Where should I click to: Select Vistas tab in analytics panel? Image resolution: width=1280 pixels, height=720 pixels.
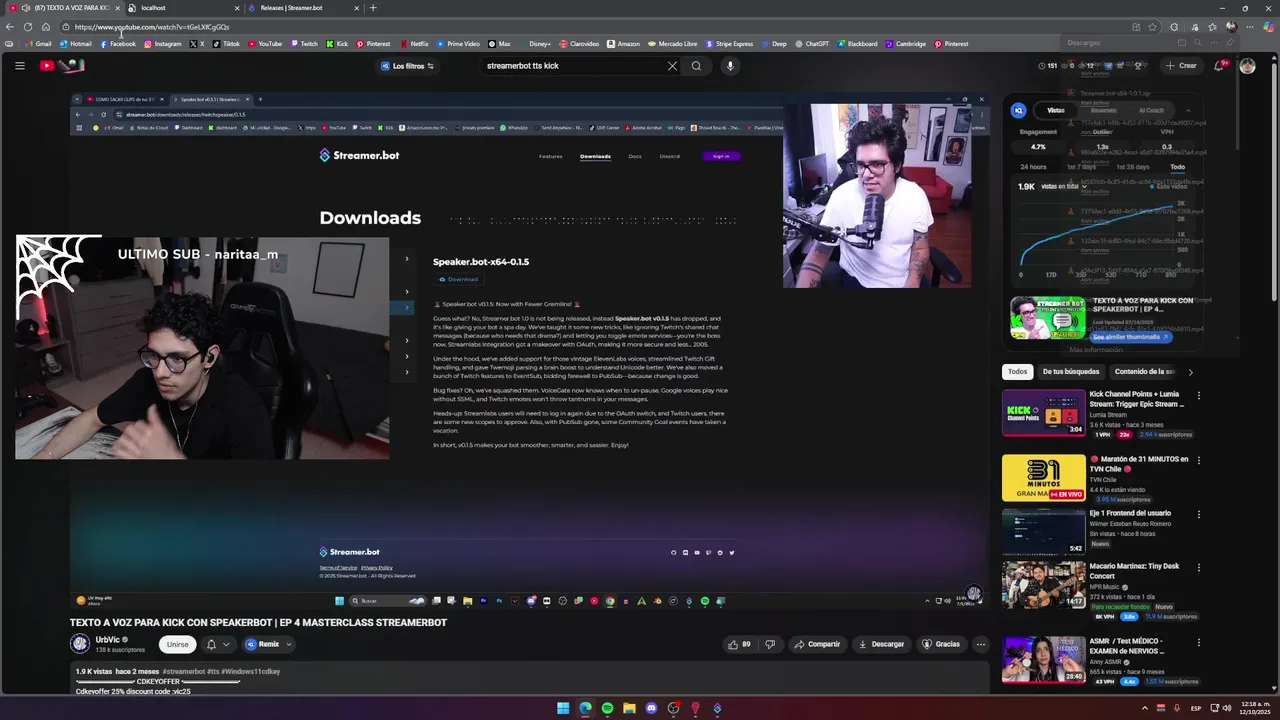point(1056,110)
